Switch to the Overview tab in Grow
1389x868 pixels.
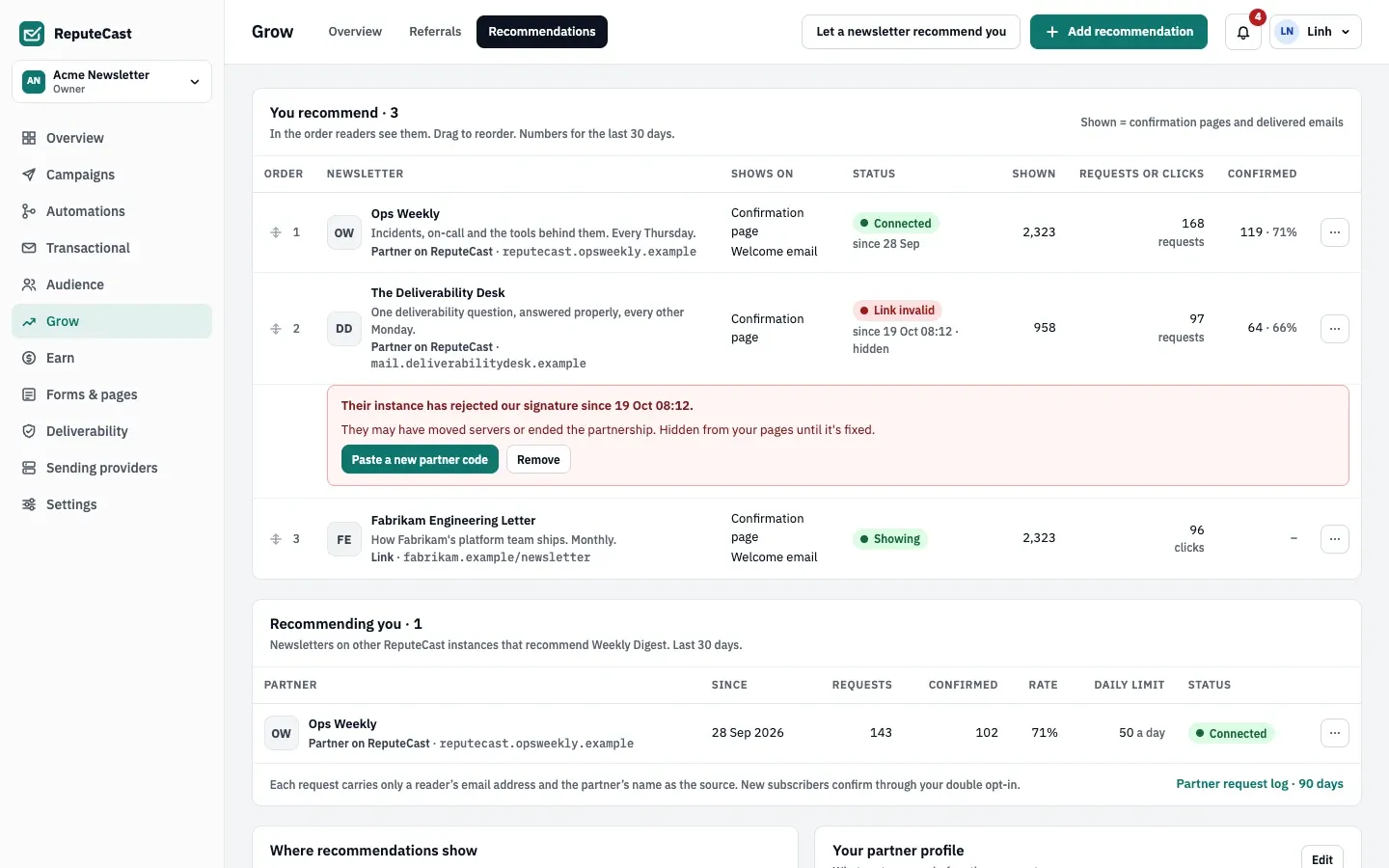click(x=355, y=32)
